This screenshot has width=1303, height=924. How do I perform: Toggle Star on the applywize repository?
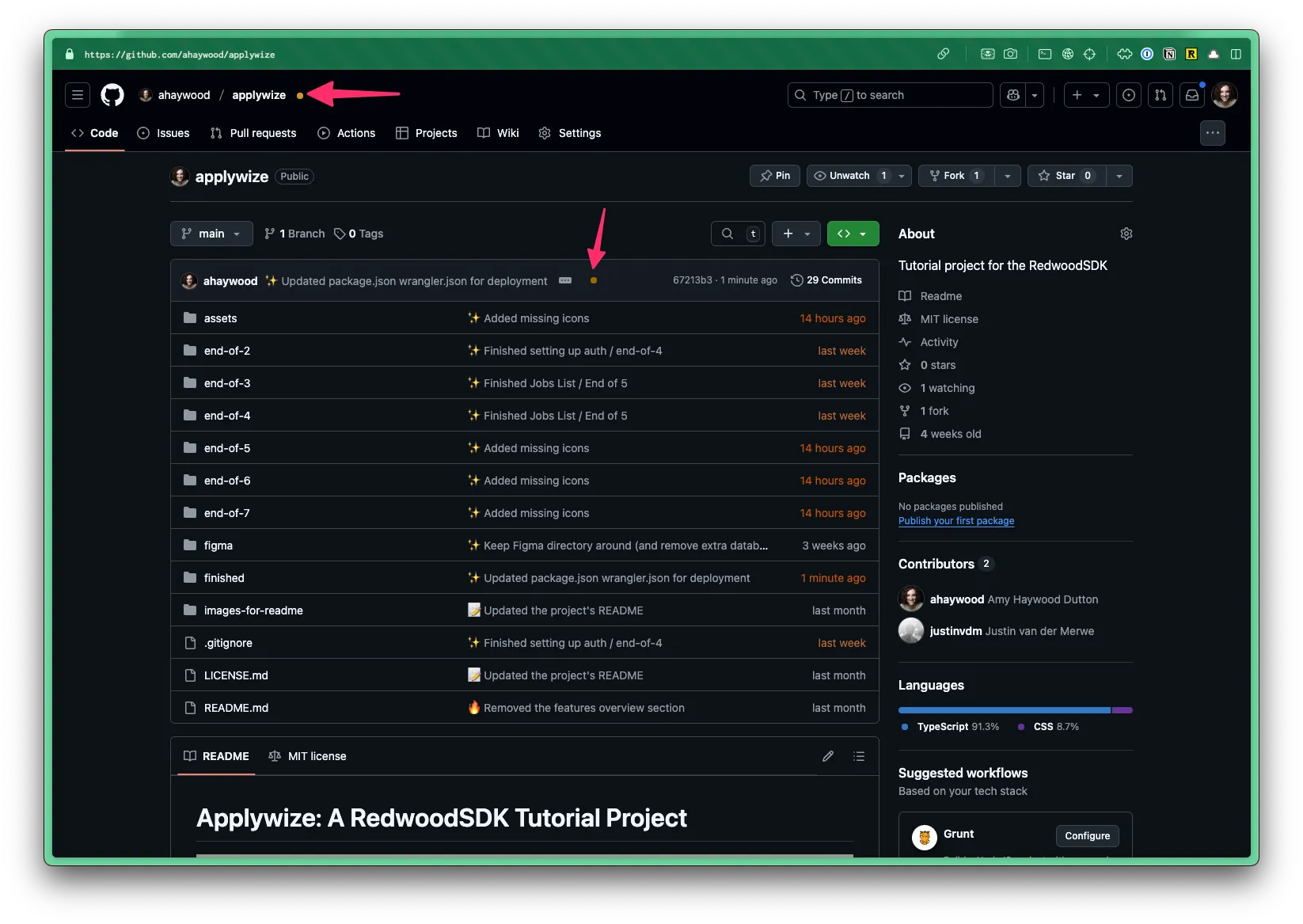click(1066, 176)
